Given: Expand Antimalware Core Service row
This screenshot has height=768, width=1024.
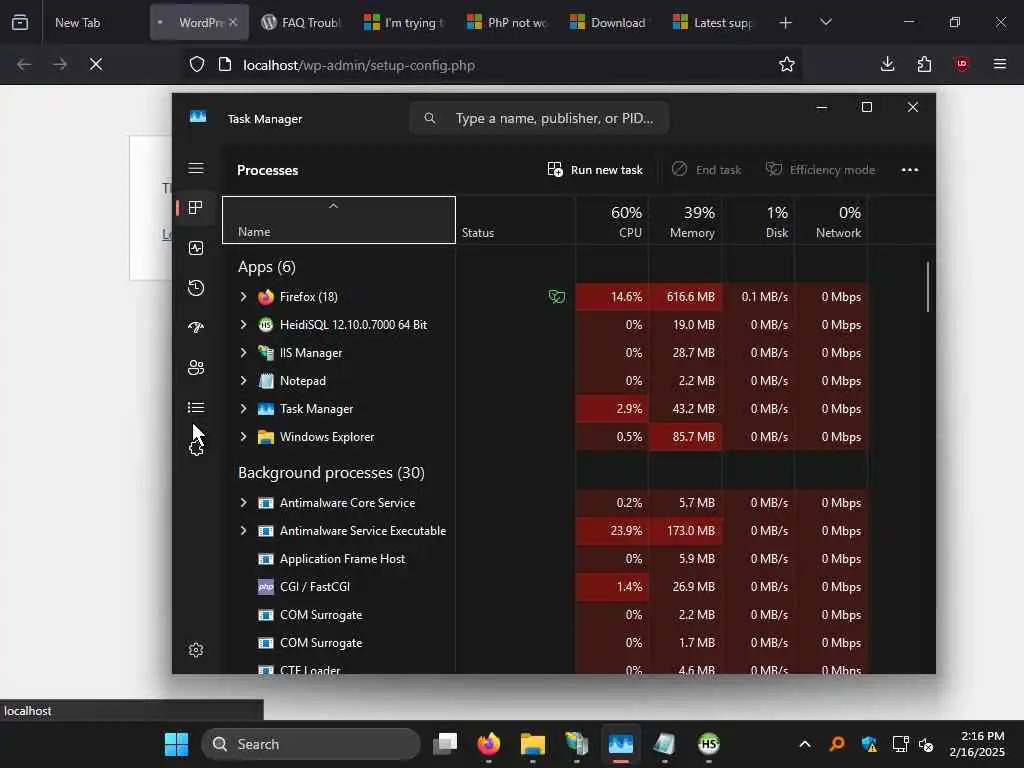Looking at the screenshot, I should pos(244,503).
